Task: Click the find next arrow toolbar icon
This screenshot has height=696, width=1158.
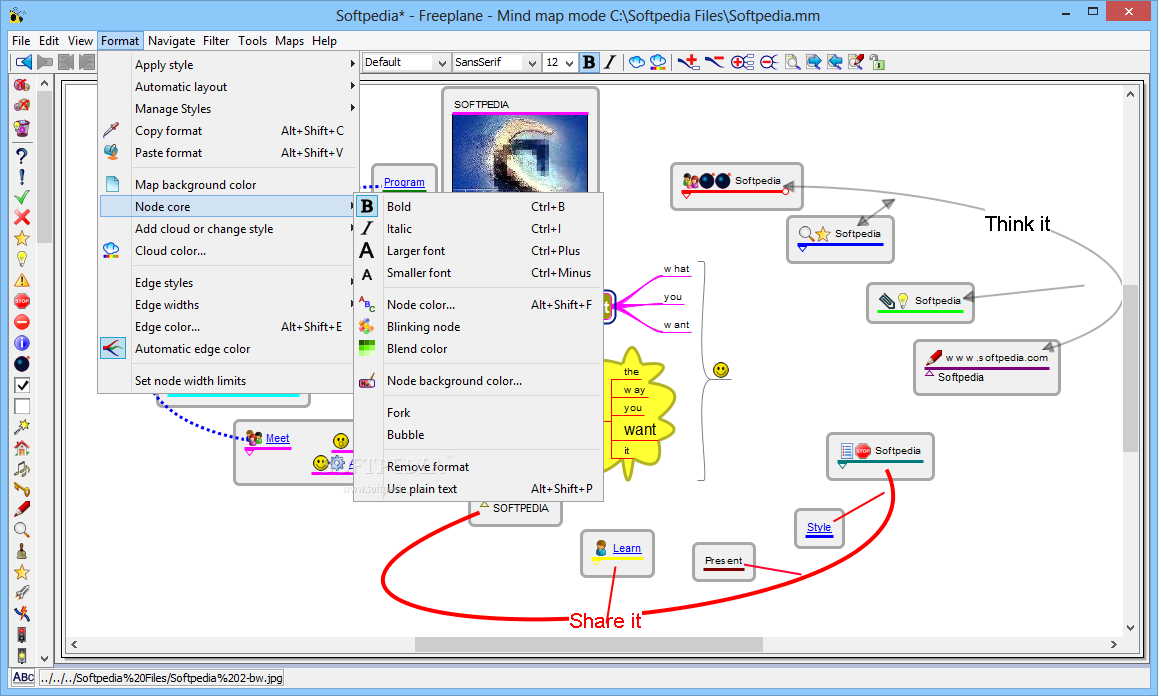Action: [x=814, y=62]
